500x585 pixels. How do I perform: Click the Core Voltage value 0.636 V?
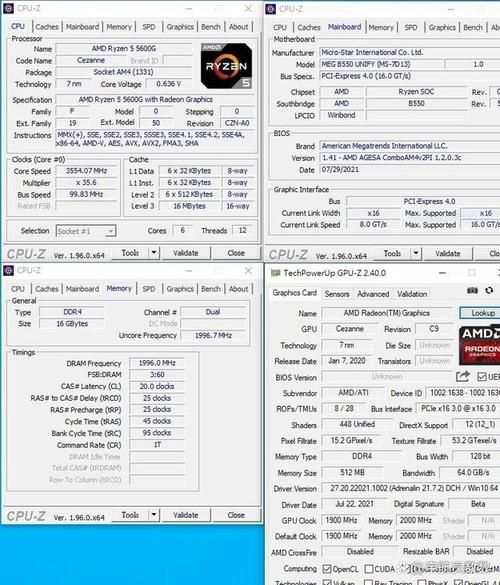pyautogui.click(x=169, y=84)
